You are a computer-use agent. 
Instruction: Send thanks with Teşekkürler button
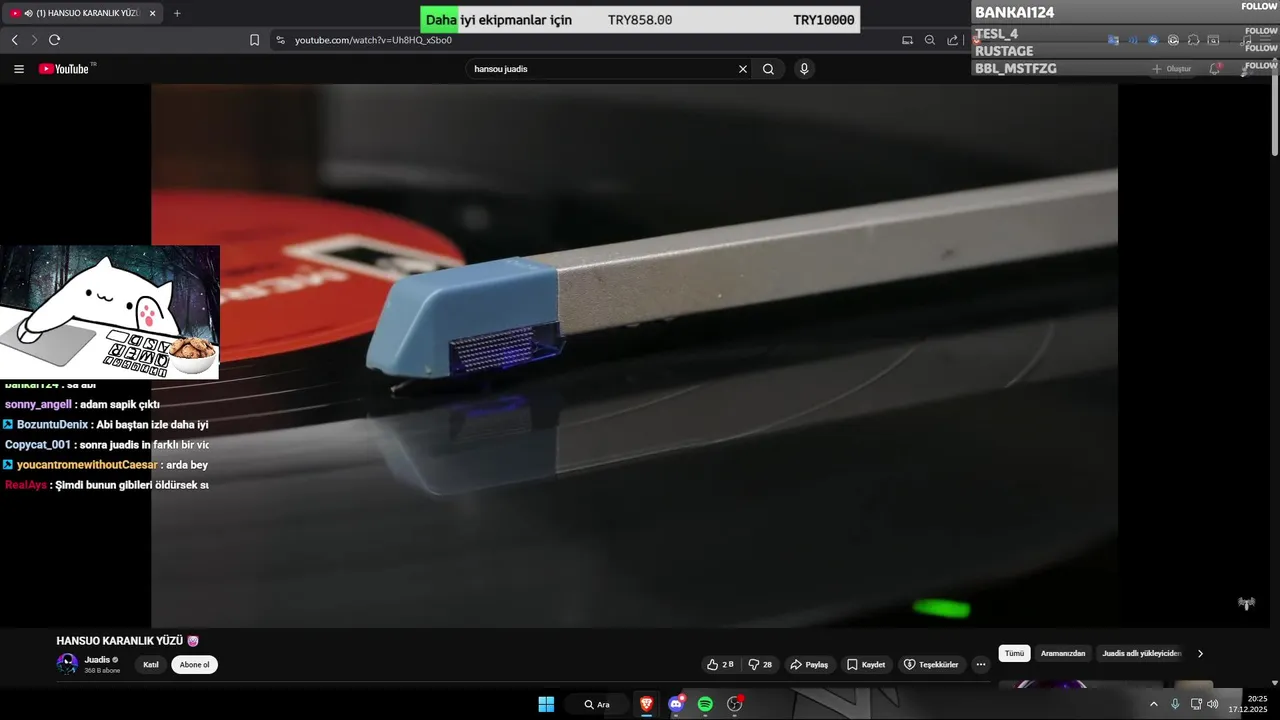(x=931, y=664)
